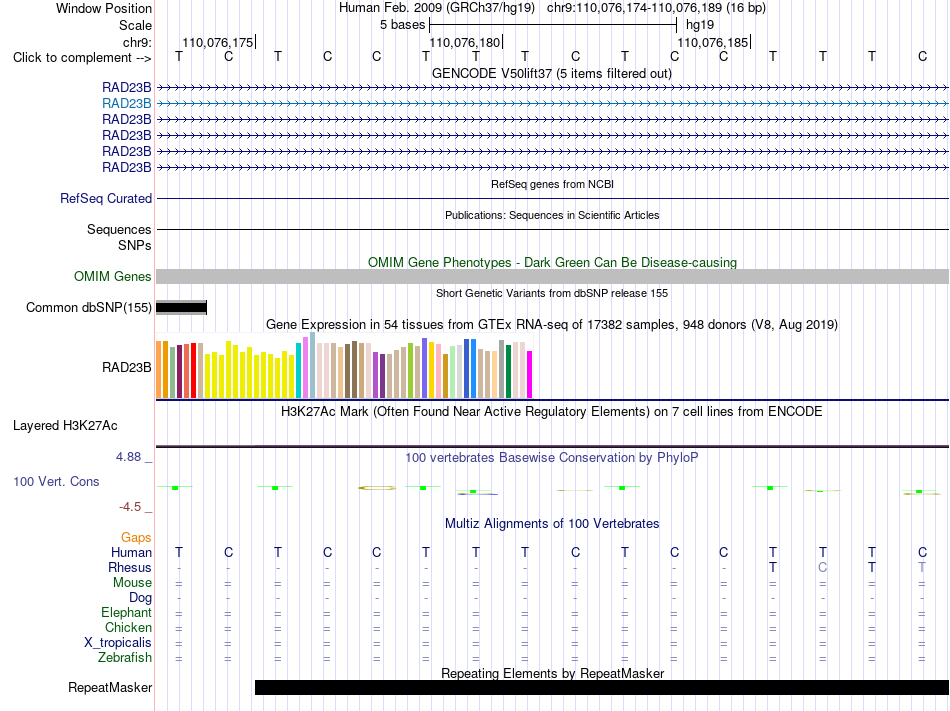Click the Common dbSNP(155) black variant block
This screenshot has width=950, height=711.
[x=181, y=308]
